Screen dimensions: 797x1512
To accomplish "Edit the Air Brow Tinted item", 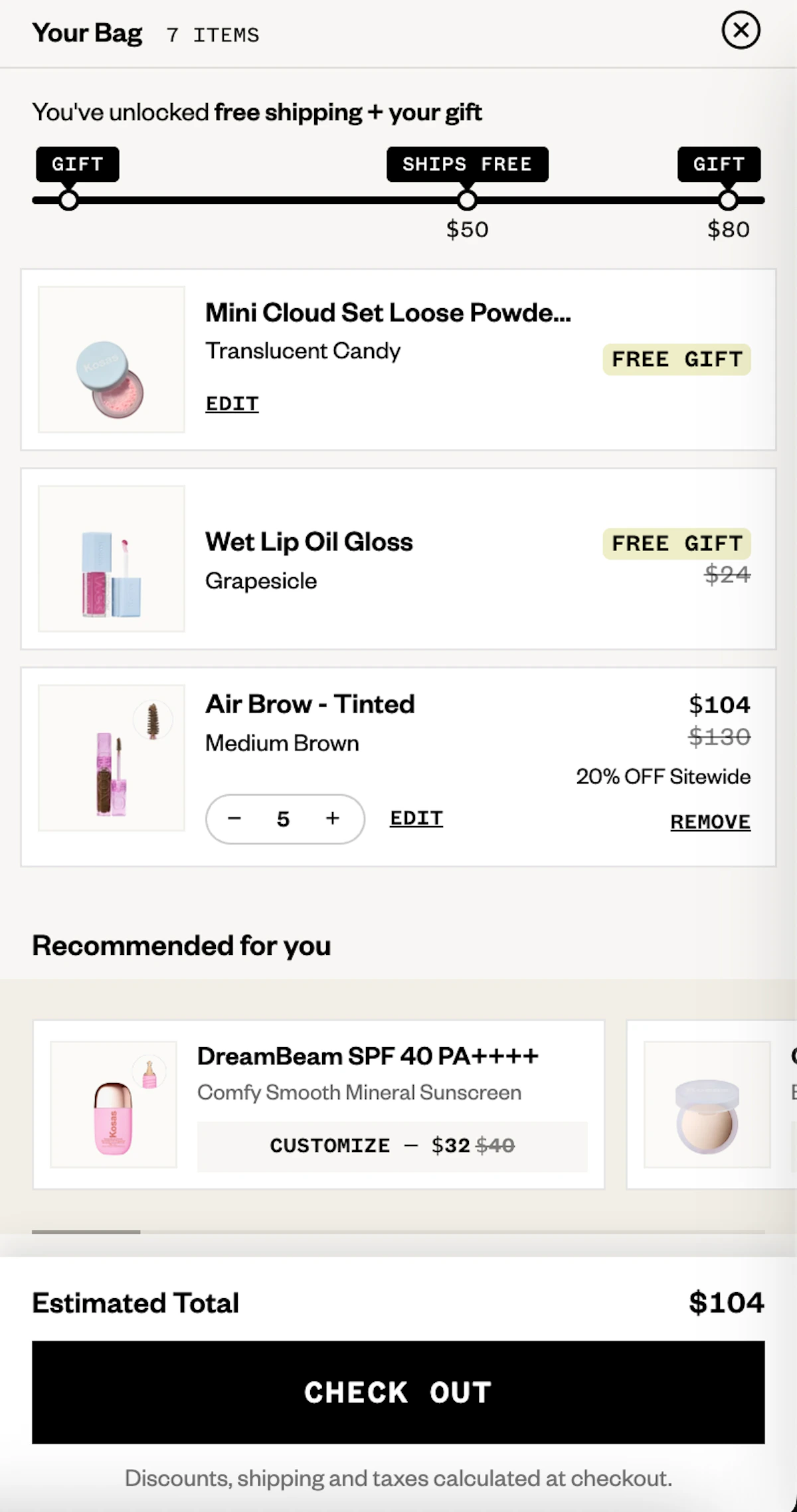I will (416, 818).
